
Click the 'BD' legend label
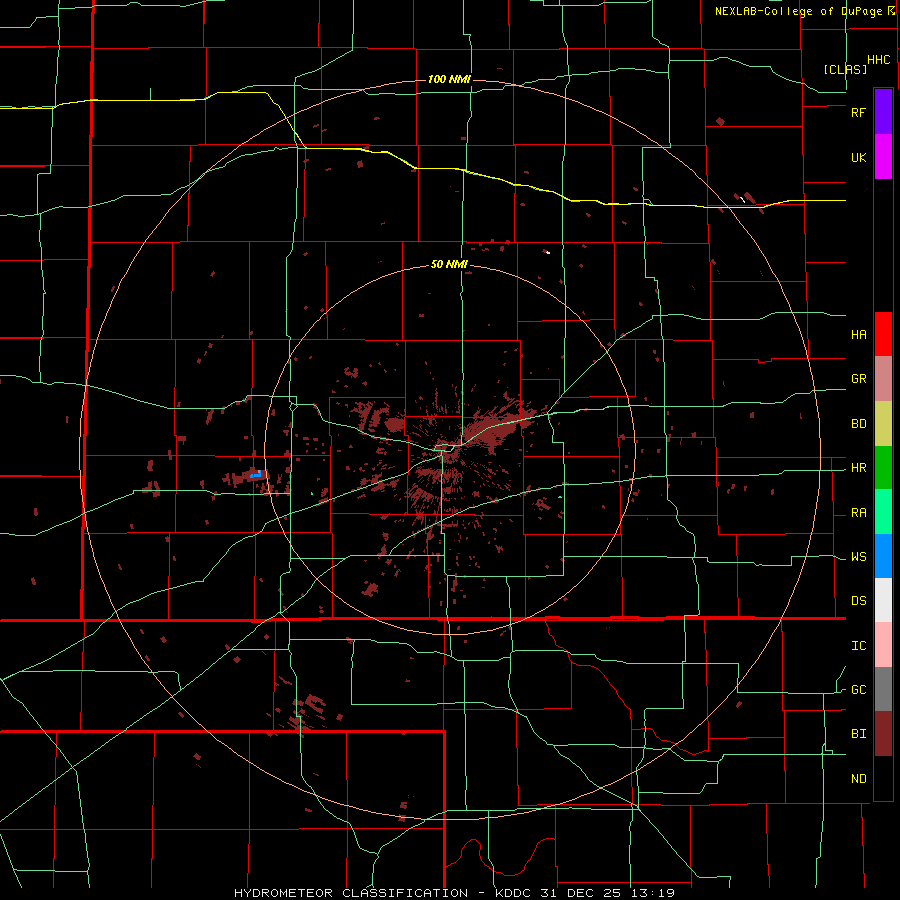point(858,423)
